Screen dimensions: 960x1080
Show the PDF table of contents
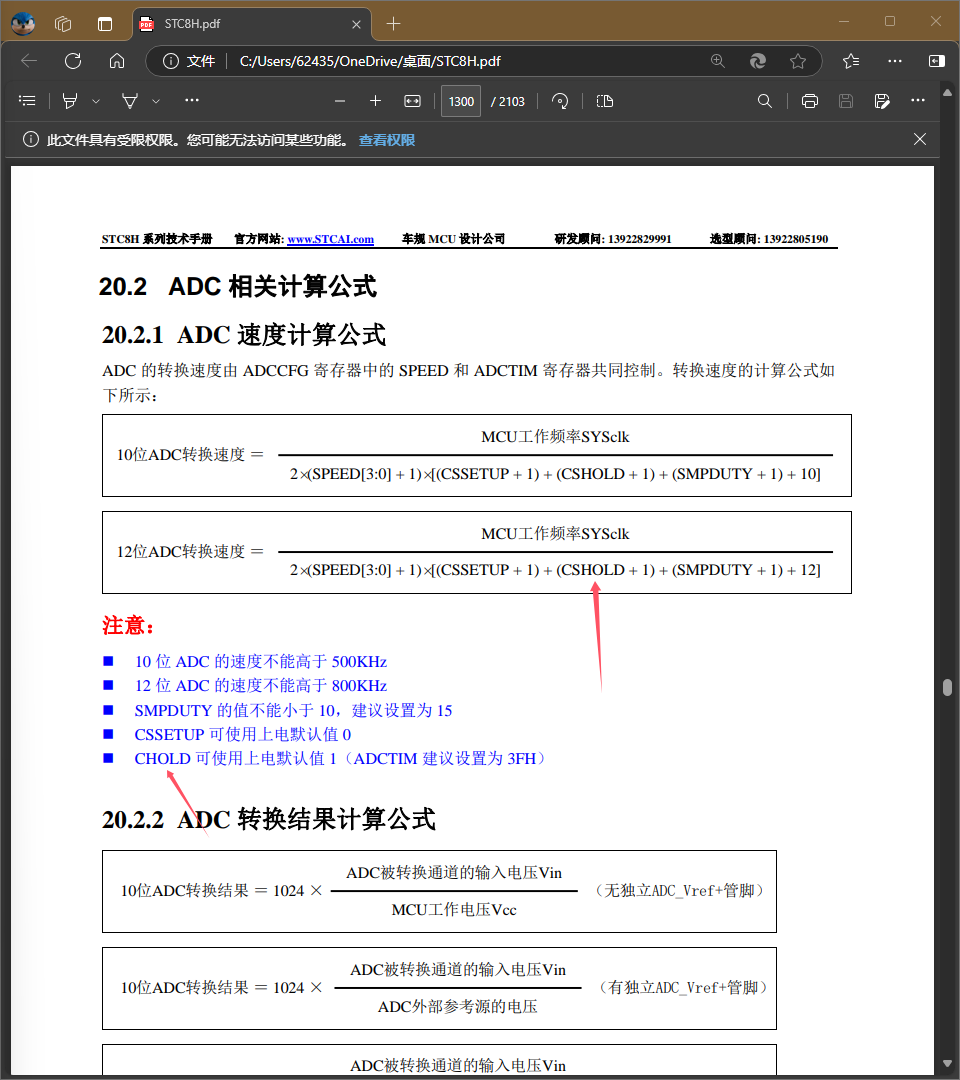pyautogui.click(x=28, y=101)
